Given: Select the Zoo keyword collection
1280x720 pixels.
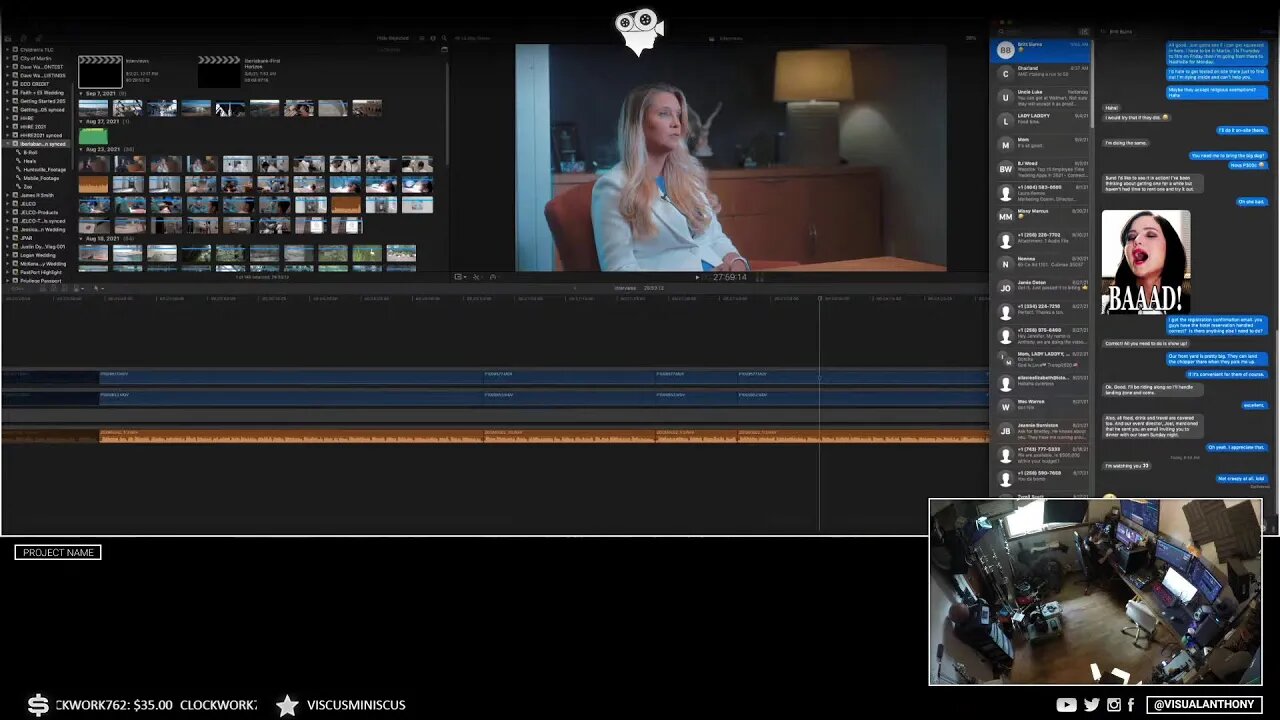Looking at the screenshot, I should (26, 186).
